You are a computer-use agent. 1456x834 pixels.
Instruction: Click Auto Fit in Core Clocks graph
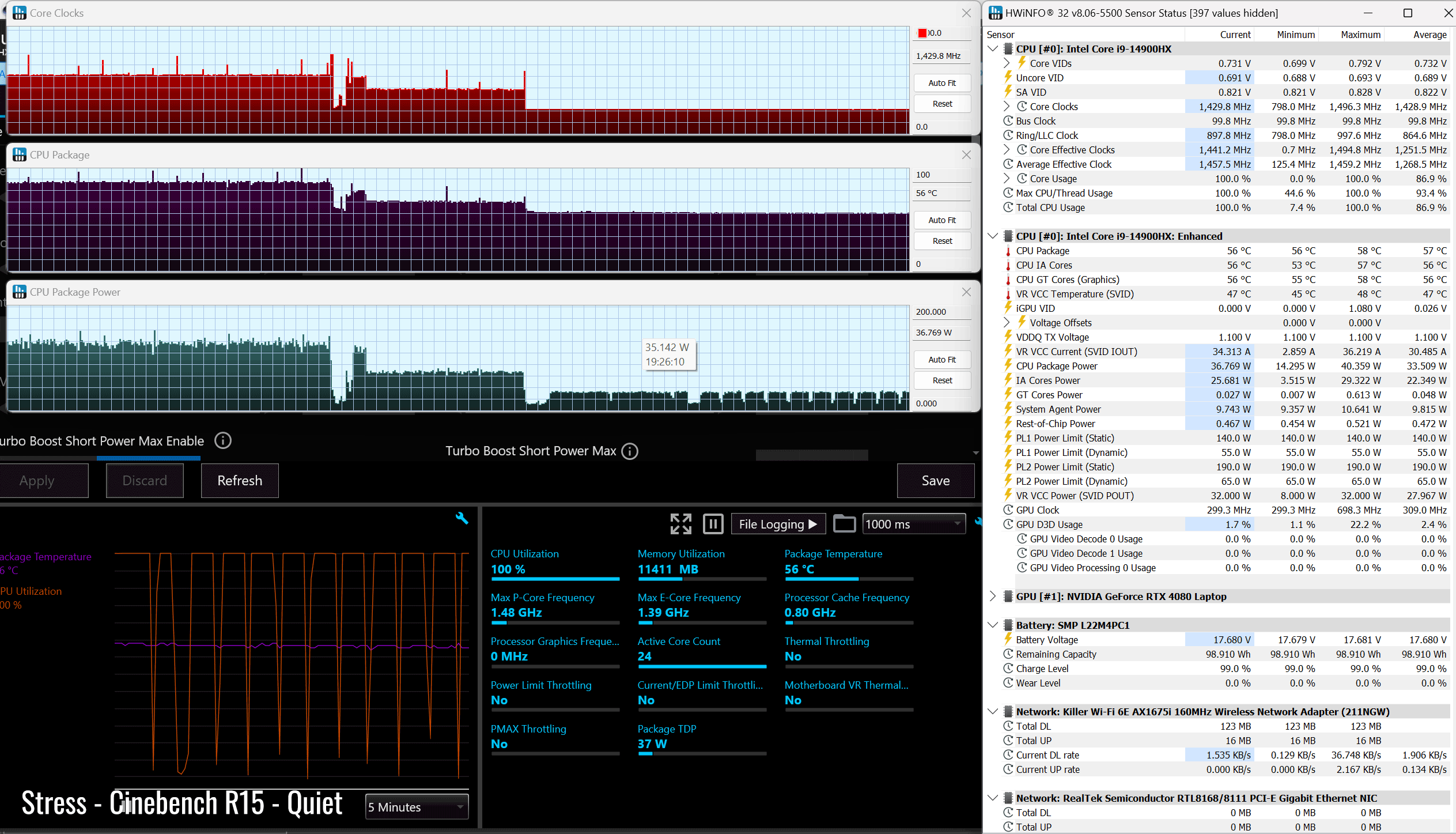click(x=942, y=83)
